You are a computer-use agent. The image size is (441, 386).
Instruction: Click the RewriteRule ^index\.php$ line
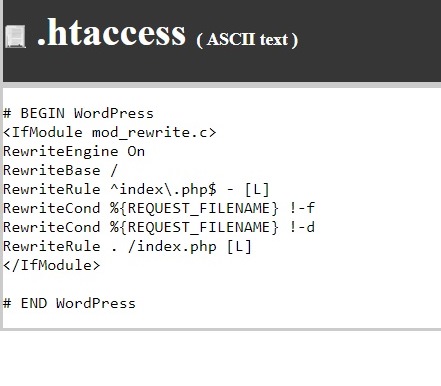pos(136,189)
